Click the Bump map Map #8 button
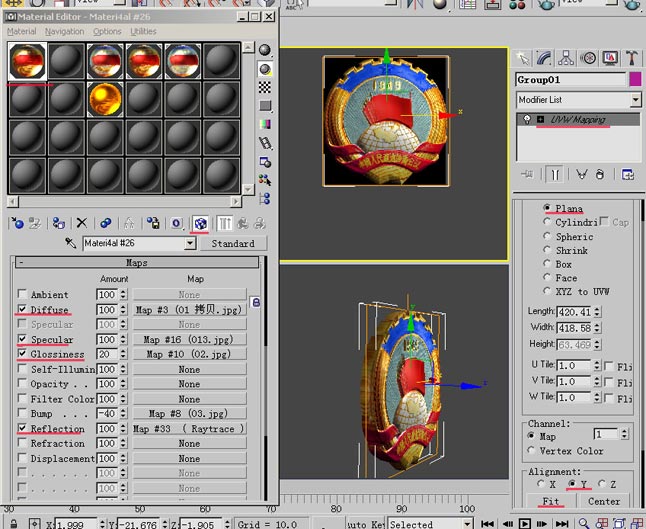The width and height of the screenshot is (646, 529). [x=189, y=413]
